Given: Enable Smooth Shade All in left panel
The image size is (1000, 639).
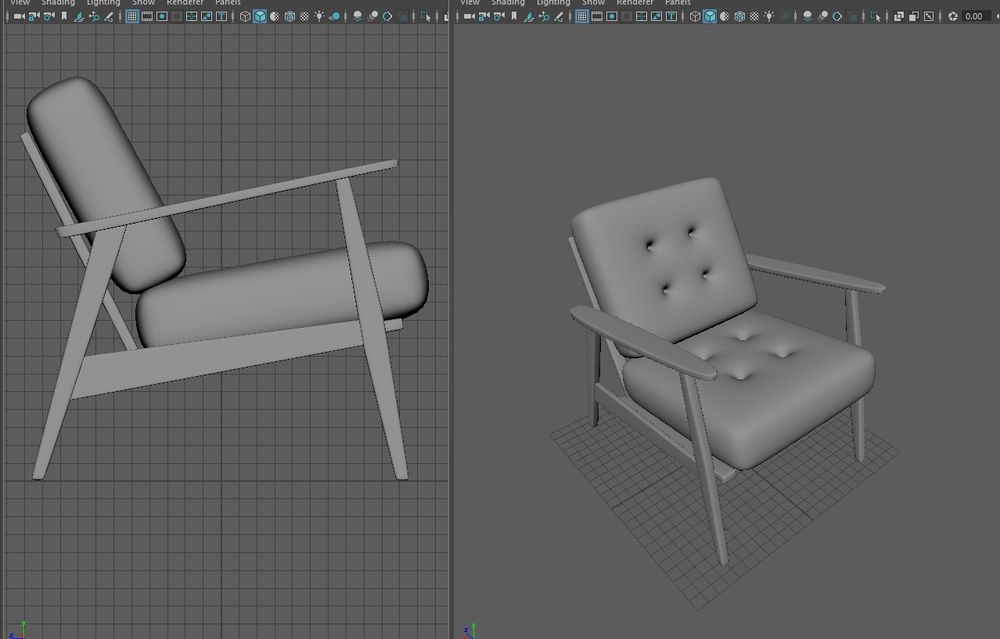Looking at the screenshot, I should click(x=260, y=17).
